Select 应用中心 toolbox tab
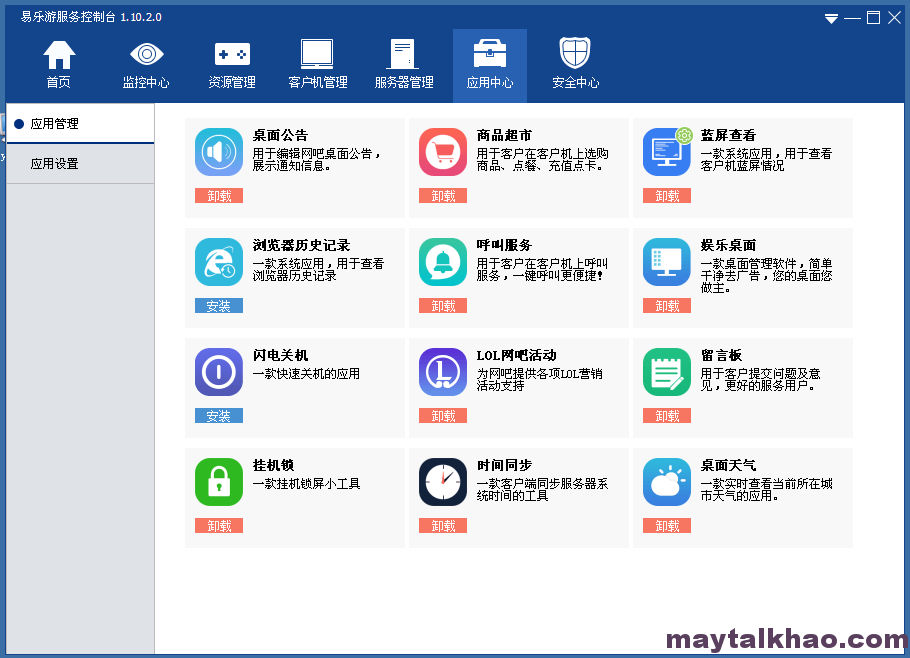This screenshot has width=910, height=658. (x=490, y=66)
